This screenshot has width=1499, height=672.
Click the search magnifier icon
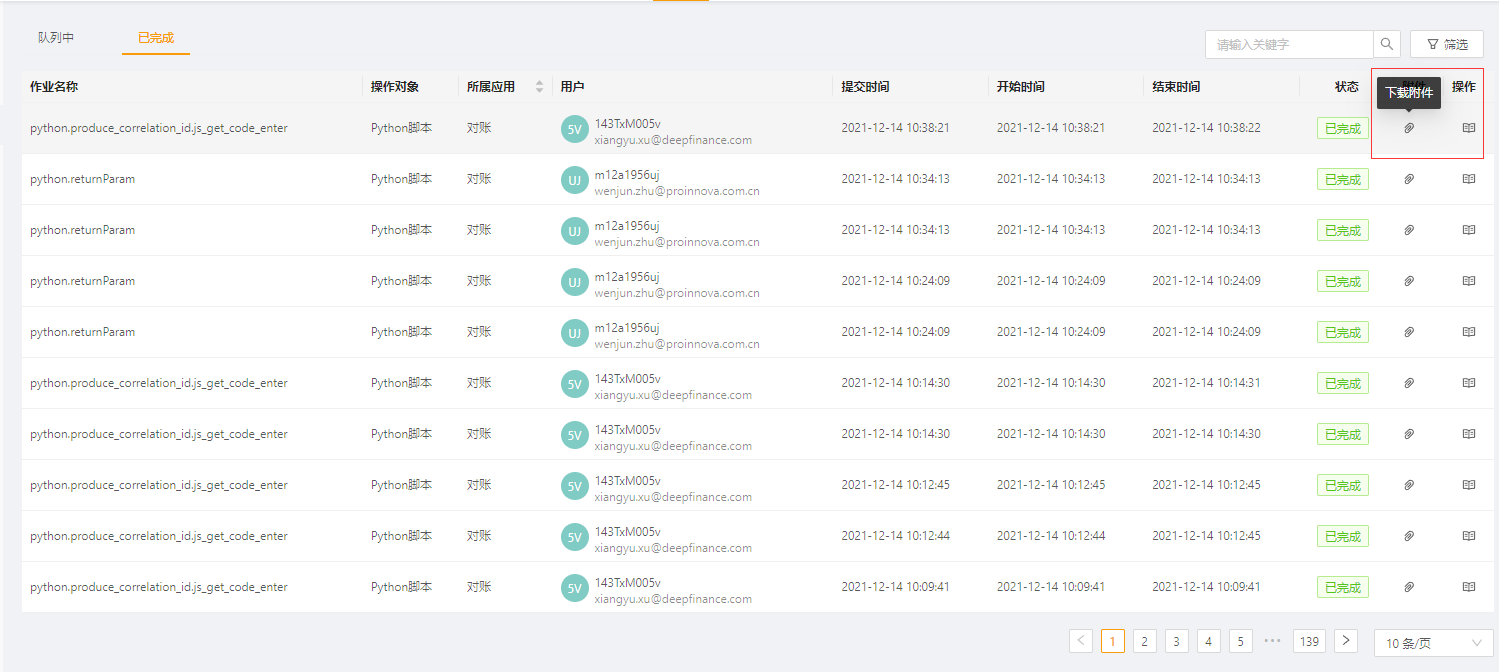pos(1387,44)
